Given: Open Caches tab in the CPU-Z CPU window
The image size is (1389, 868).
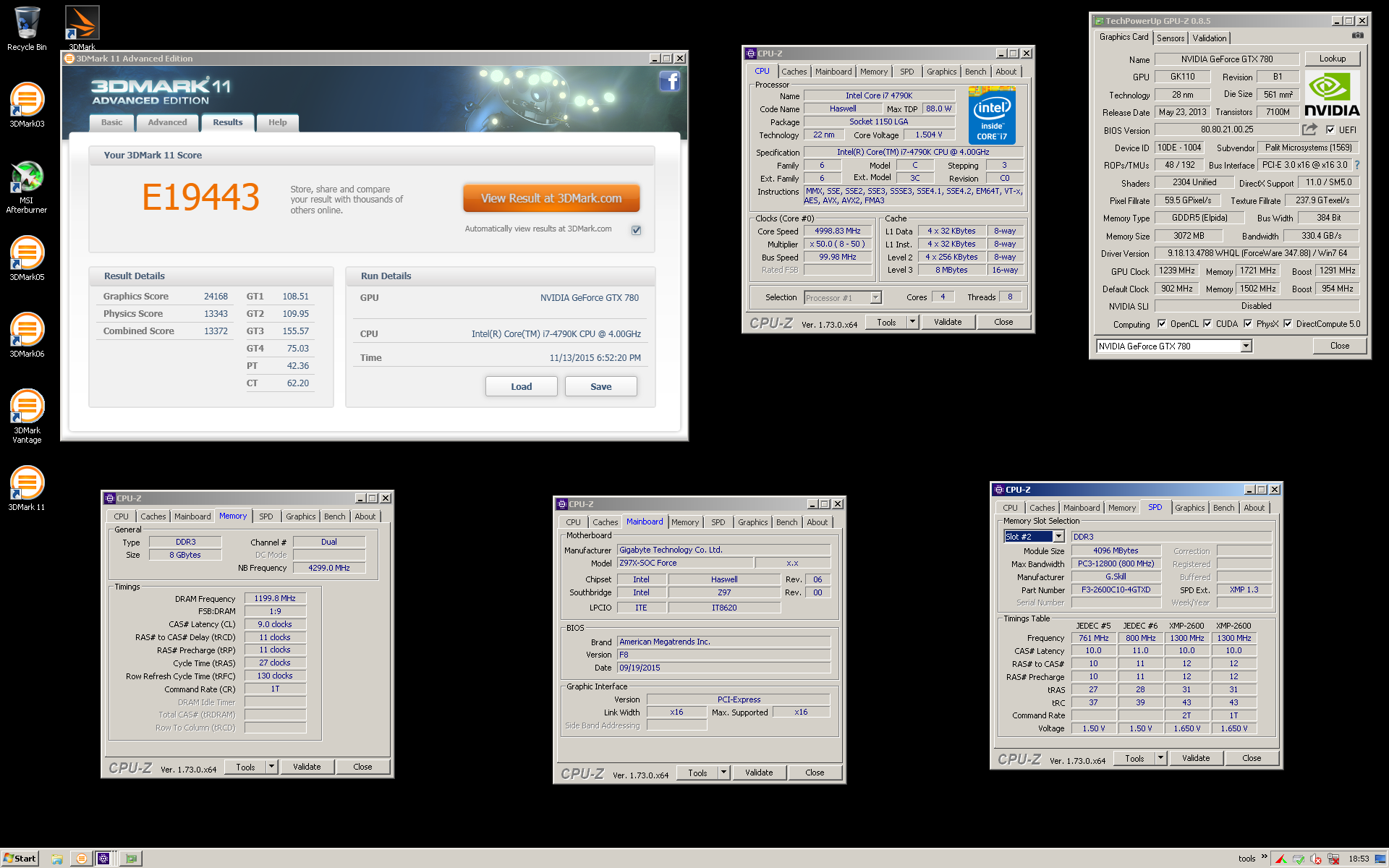Looking at the screenshot, I should pos(794,72).
